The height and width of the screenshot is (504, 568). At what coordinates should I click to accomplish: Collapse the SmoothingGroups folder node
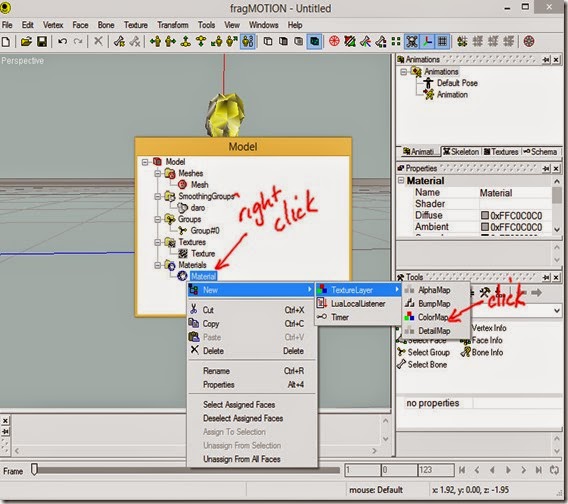point(158,196)
